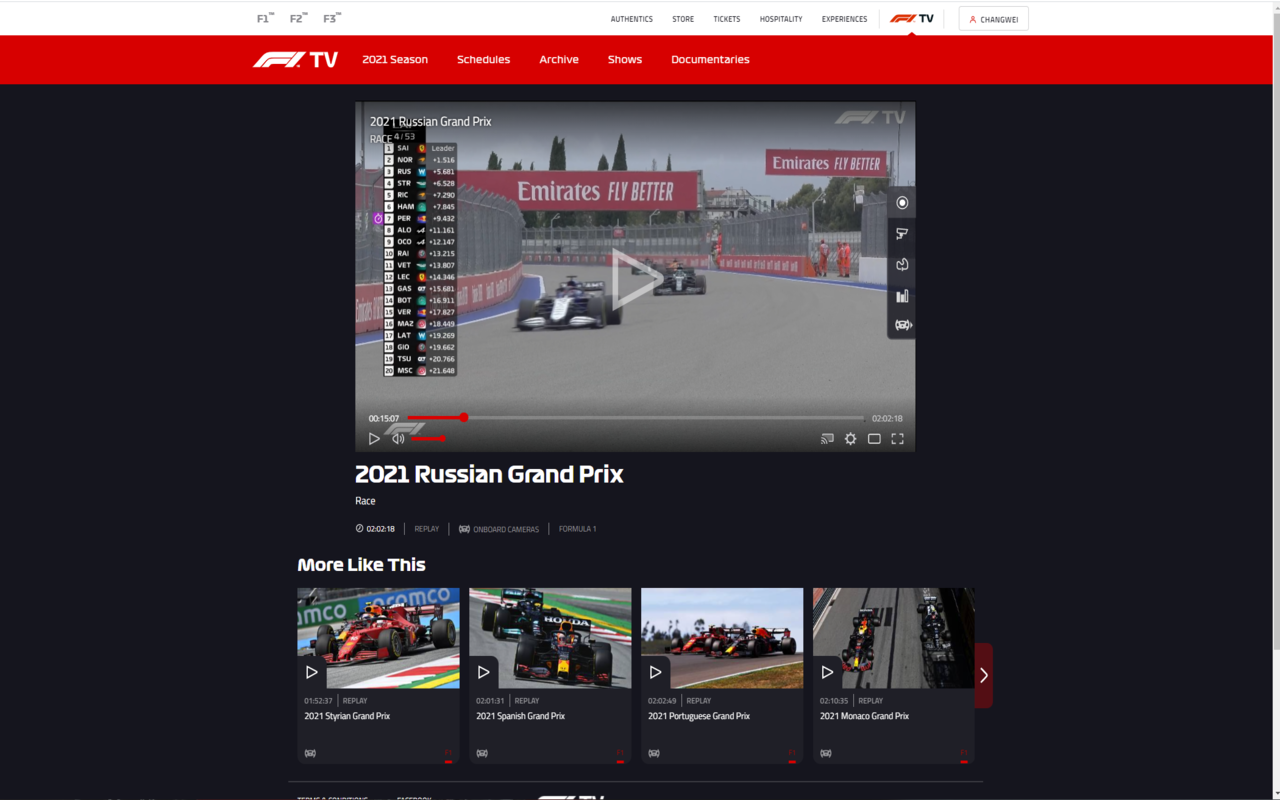
Task: Click the F1 TV logo in red bar
Action: 295,60
